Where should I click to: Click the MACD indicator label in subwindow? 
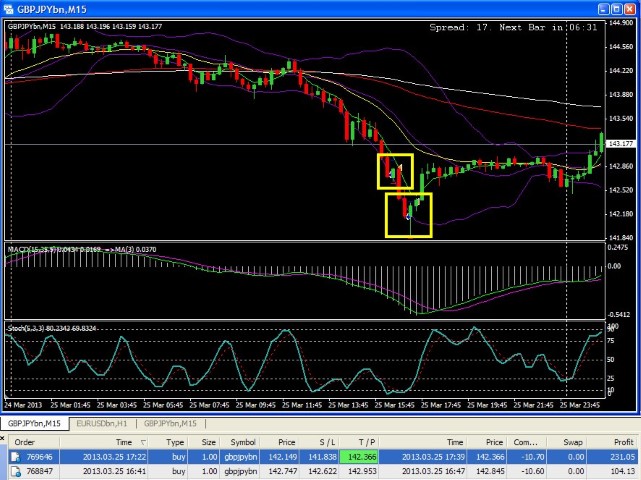pos(82,249)
